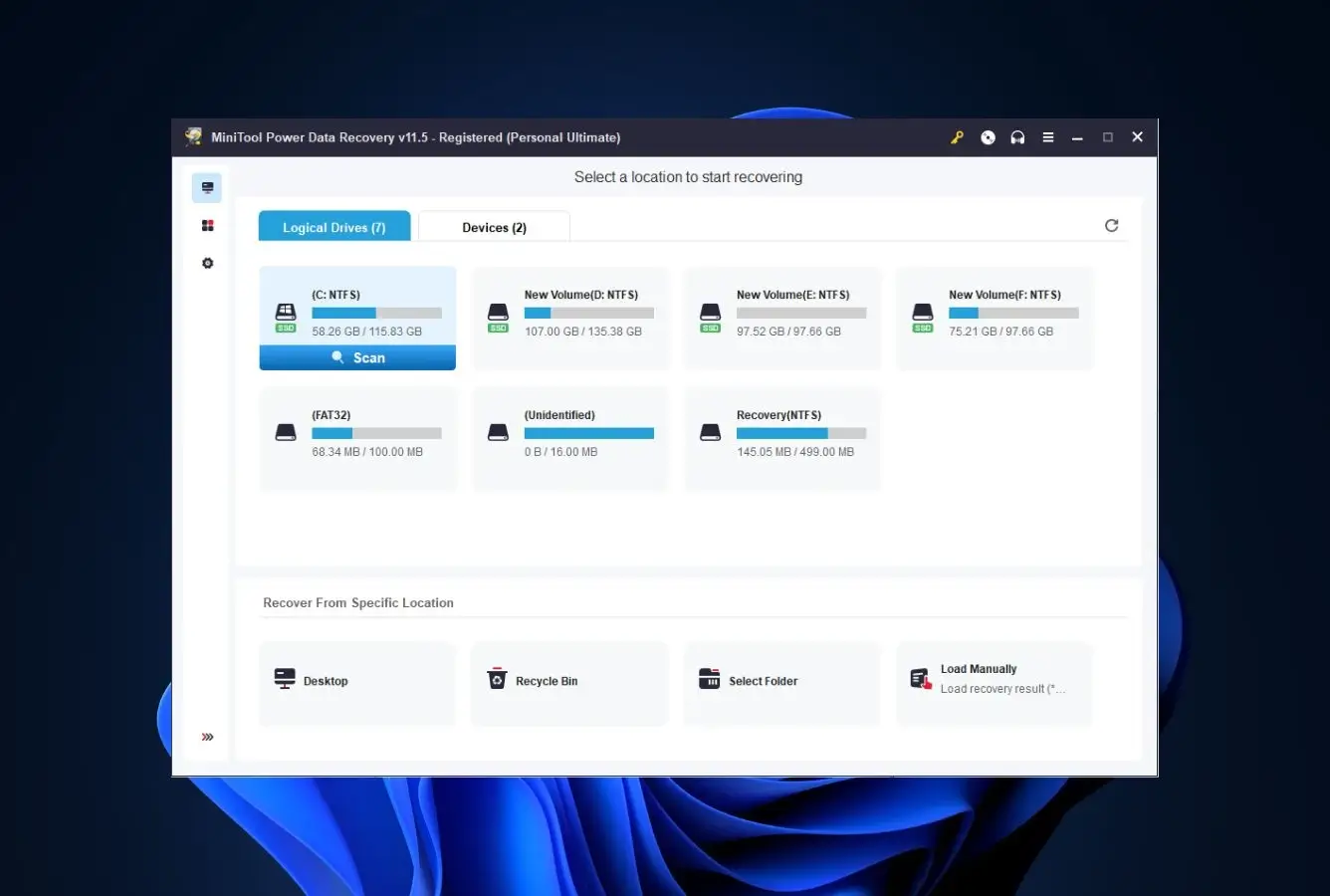This screenshot has width=1330, height=896.
Task: Refresh the drive list
Action: pos(1112,226)
